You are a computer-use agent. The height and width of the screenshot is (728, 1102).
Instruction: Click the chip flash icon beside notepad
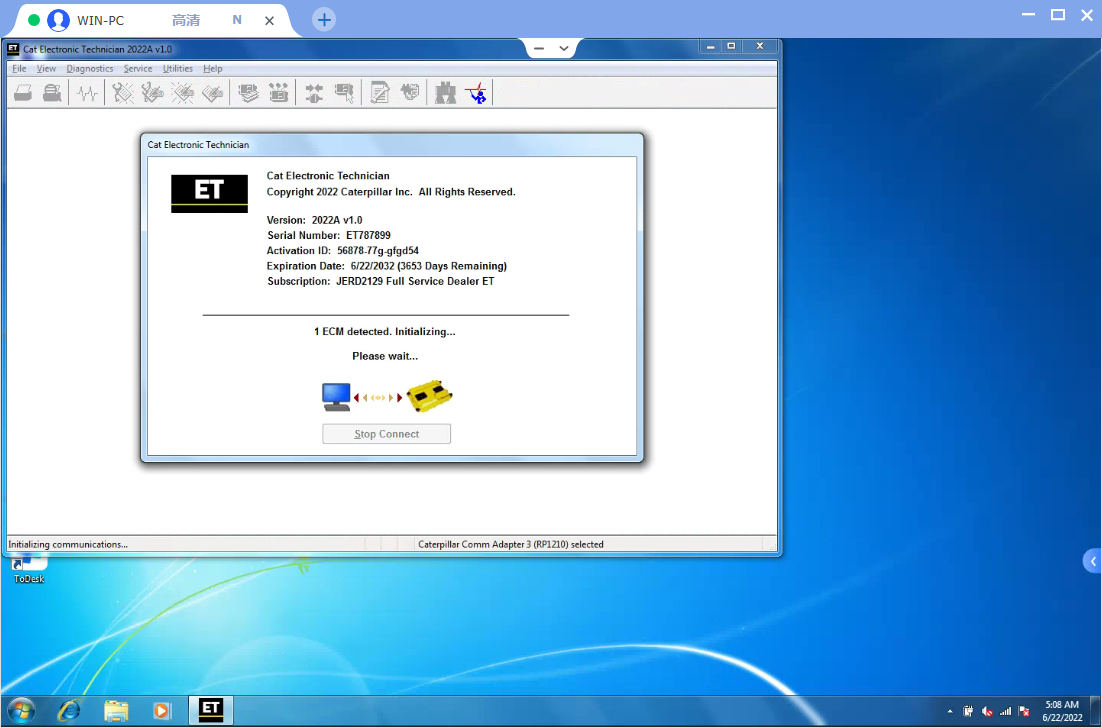click(410, 93)
